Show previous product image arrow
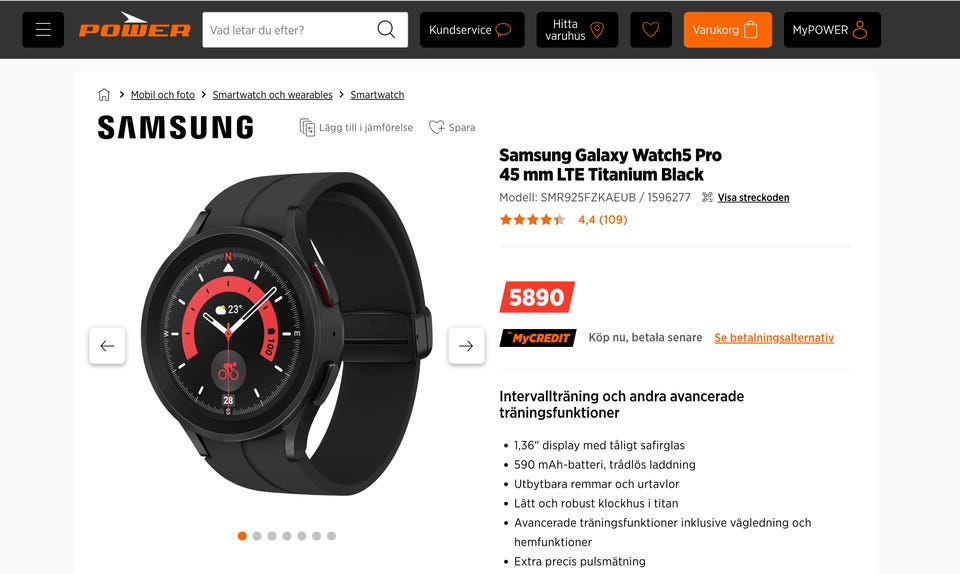This screenshot has width=960, height=574. [x=107, y=346]
